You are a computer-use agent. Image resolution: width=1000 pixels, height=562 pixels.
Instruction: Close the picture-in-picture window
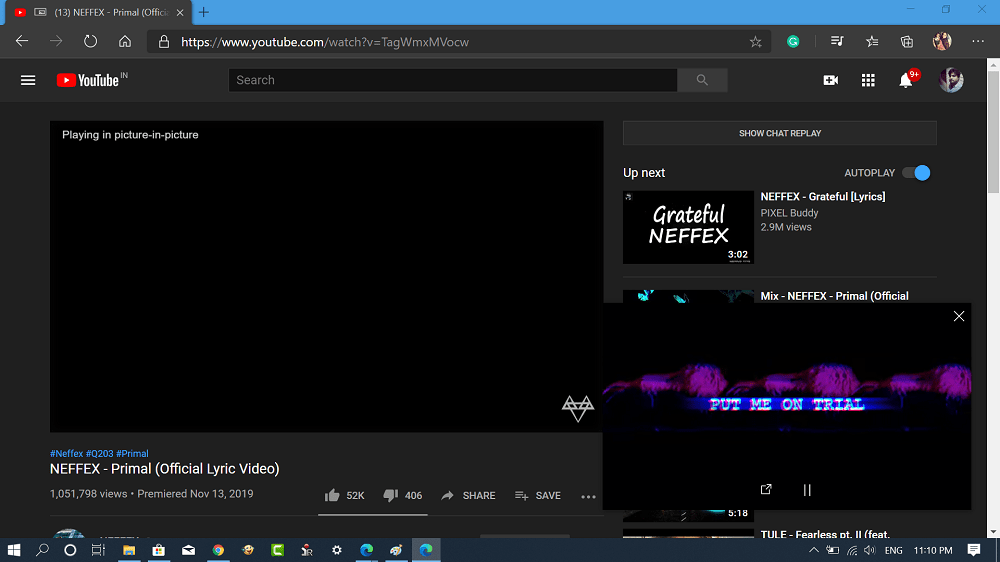point(959,316)
